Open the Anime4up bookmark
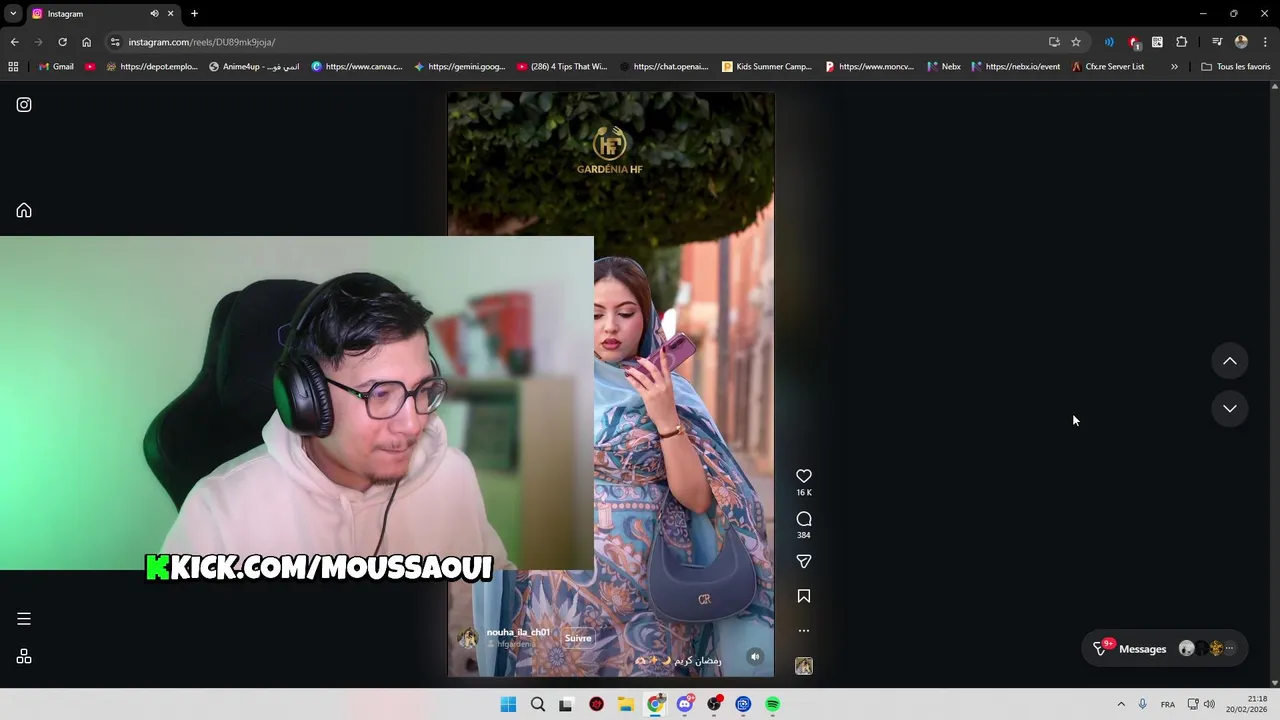 (254, 67)
